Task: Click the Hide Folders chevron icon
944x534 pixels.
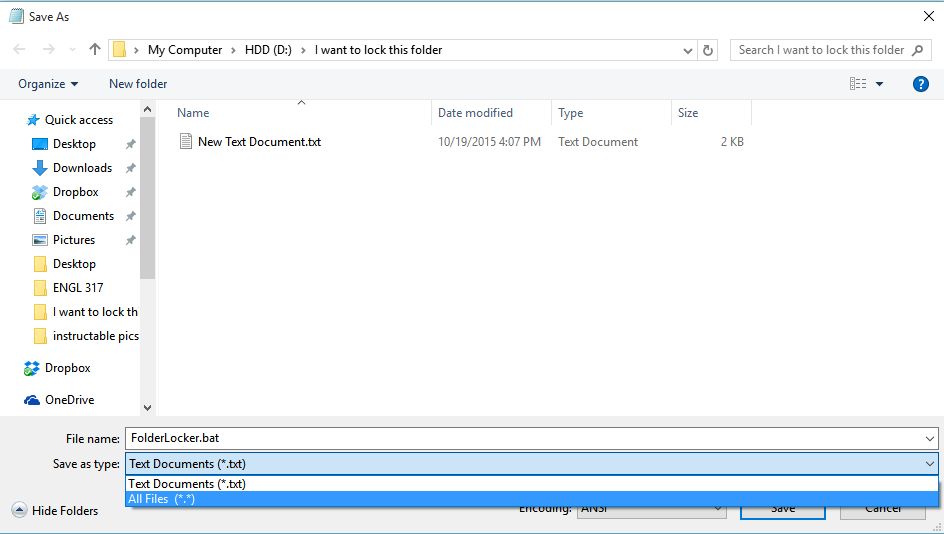Action: point(19,511)
